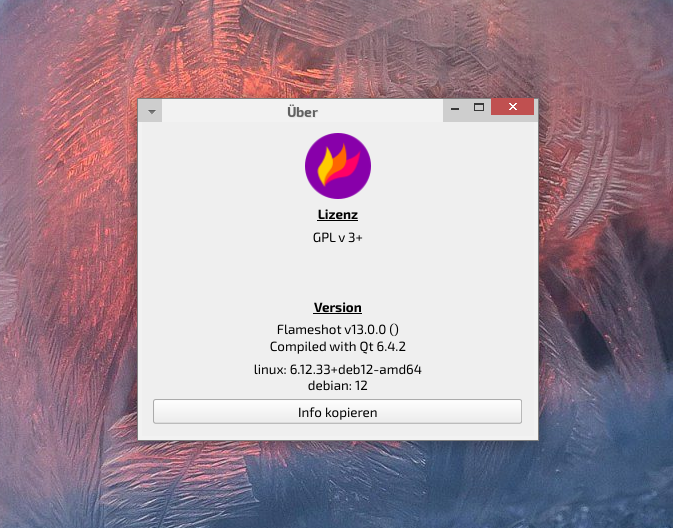Maximize the Über window
673x528 pixels.
[x=479, y=107]
